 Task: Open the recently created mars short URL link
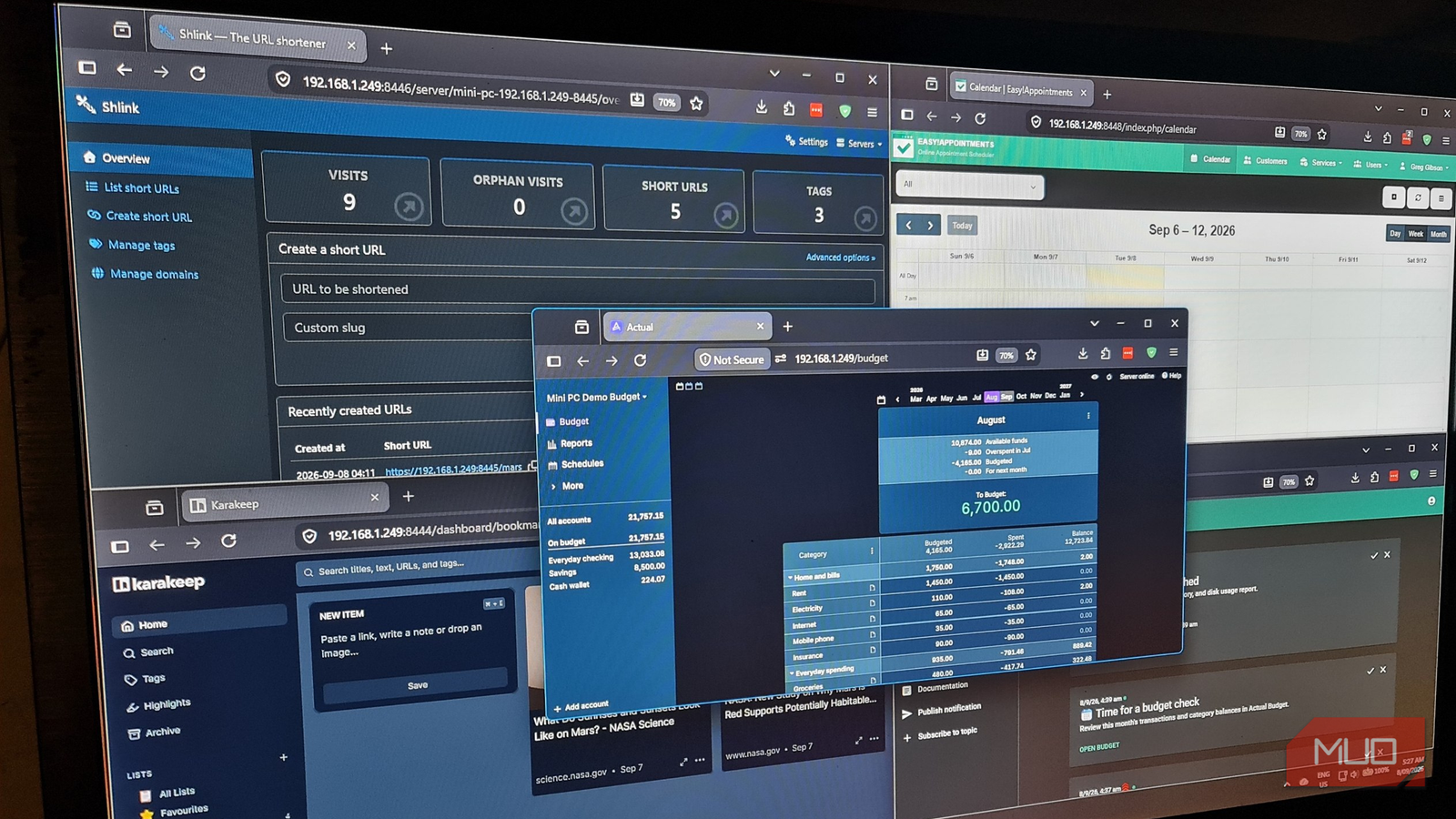click(x=453, y=470)
